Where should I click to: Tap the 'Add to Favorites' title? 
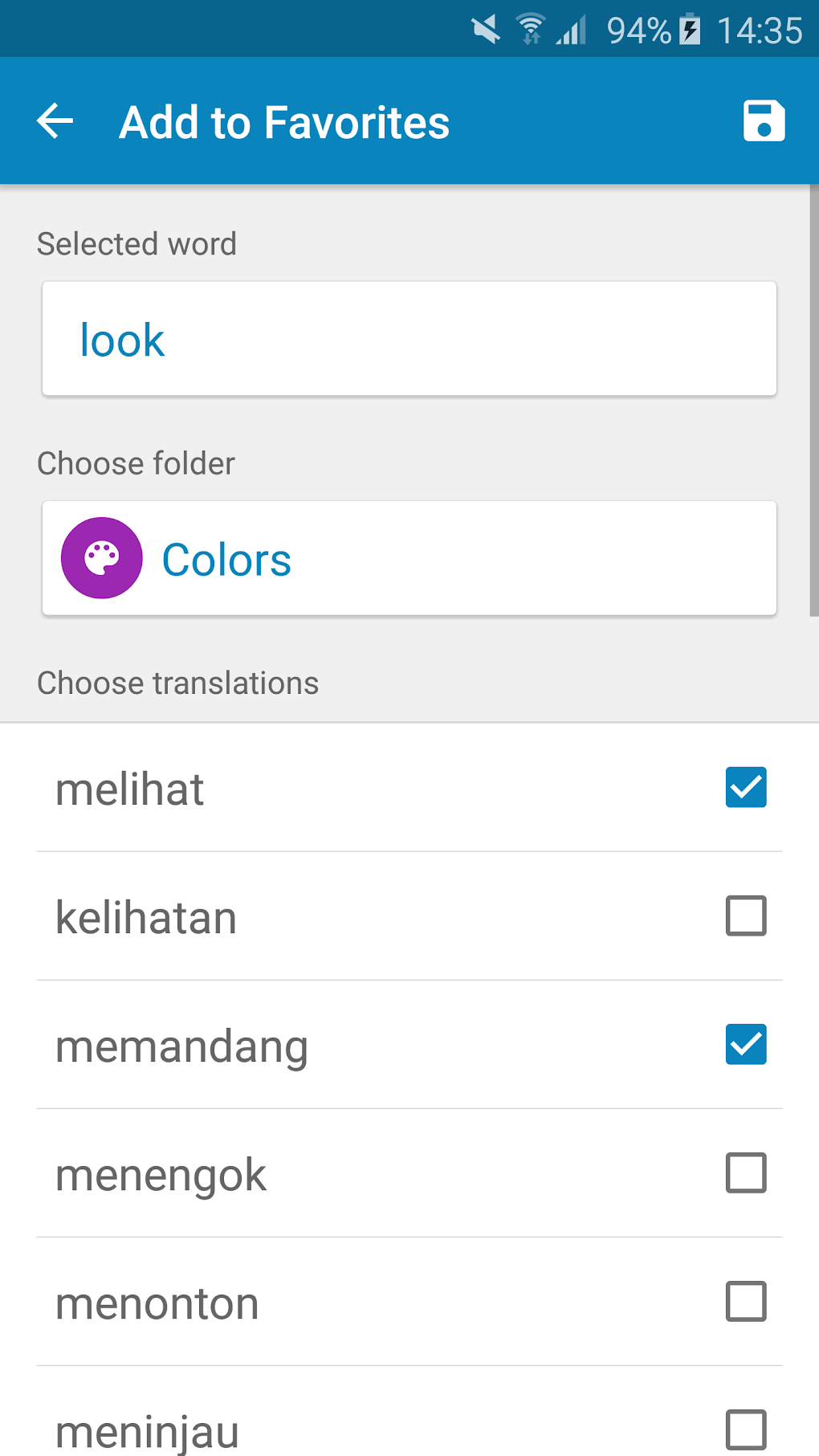[284, 122]
